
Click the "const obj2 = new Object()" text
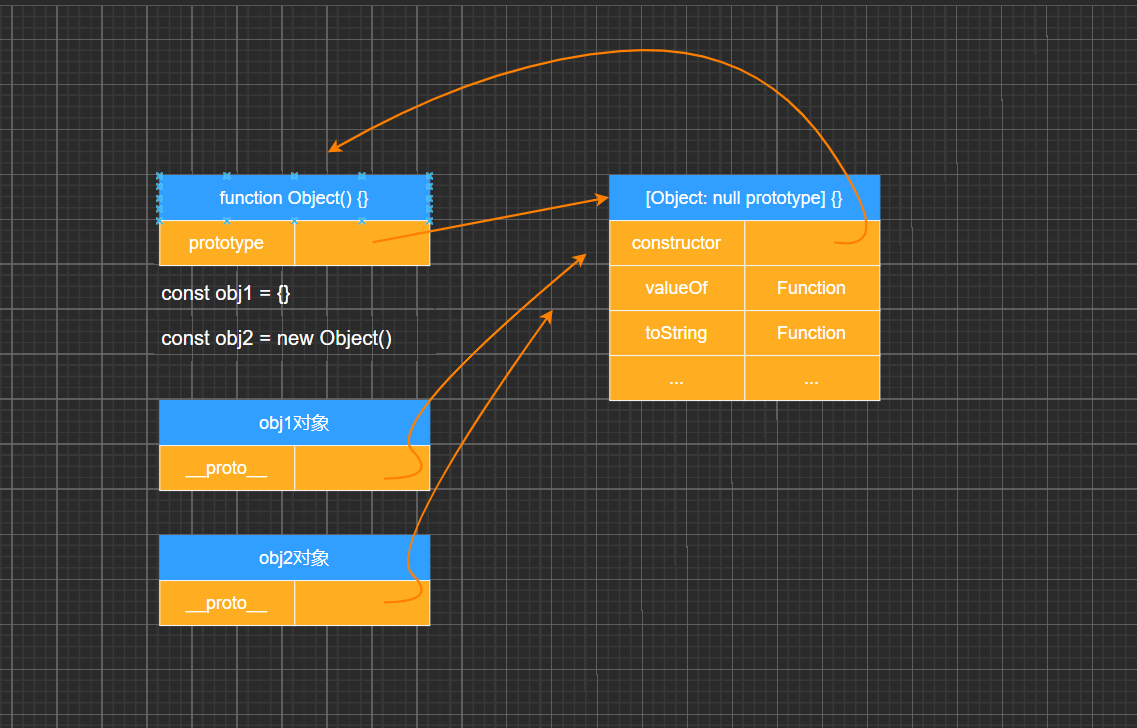point(275,338)
